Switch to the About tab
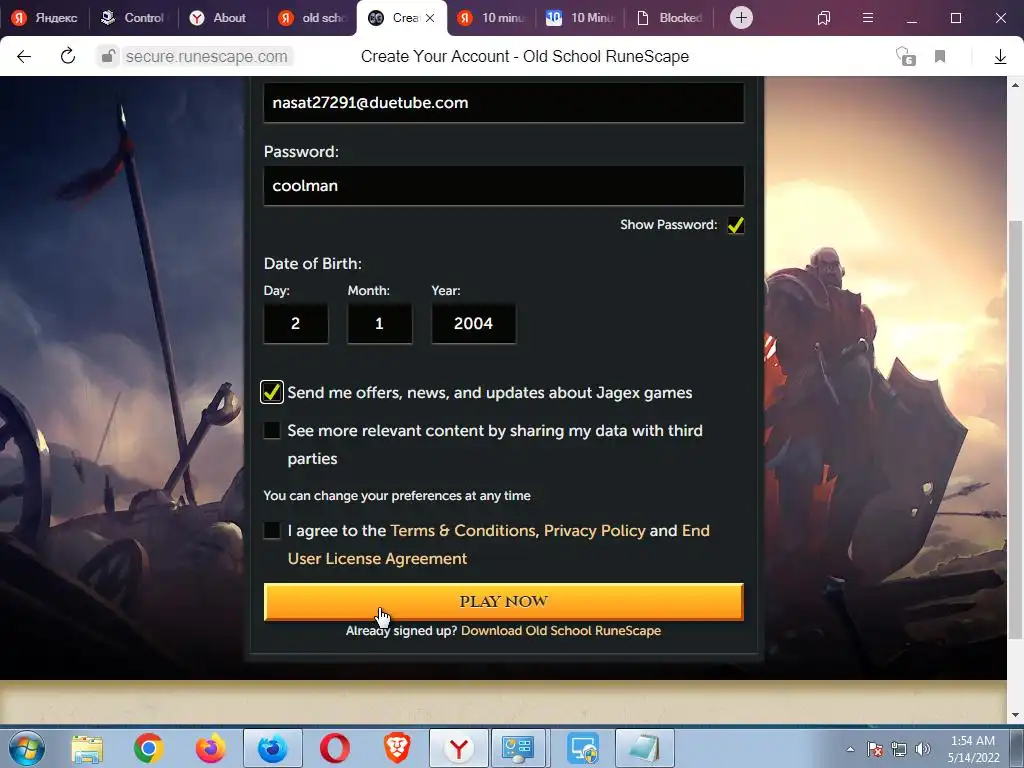This screenshot has height=768, width=1024. [222, 18]
